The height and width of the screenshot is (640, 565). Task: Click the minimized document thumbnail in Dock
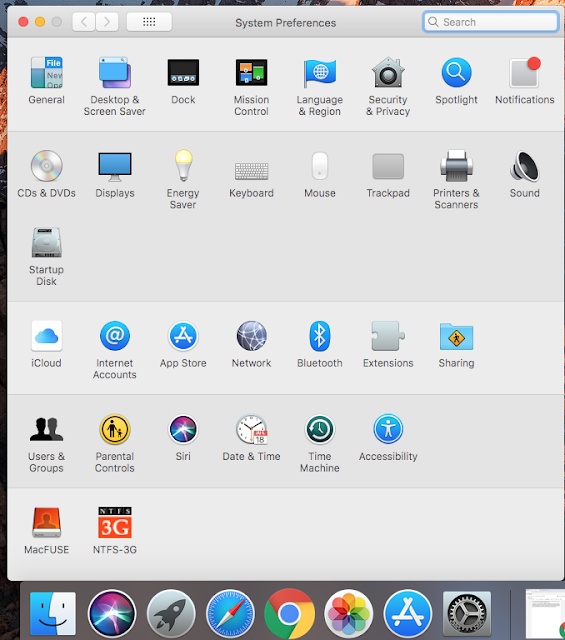[x=545, y=613]
